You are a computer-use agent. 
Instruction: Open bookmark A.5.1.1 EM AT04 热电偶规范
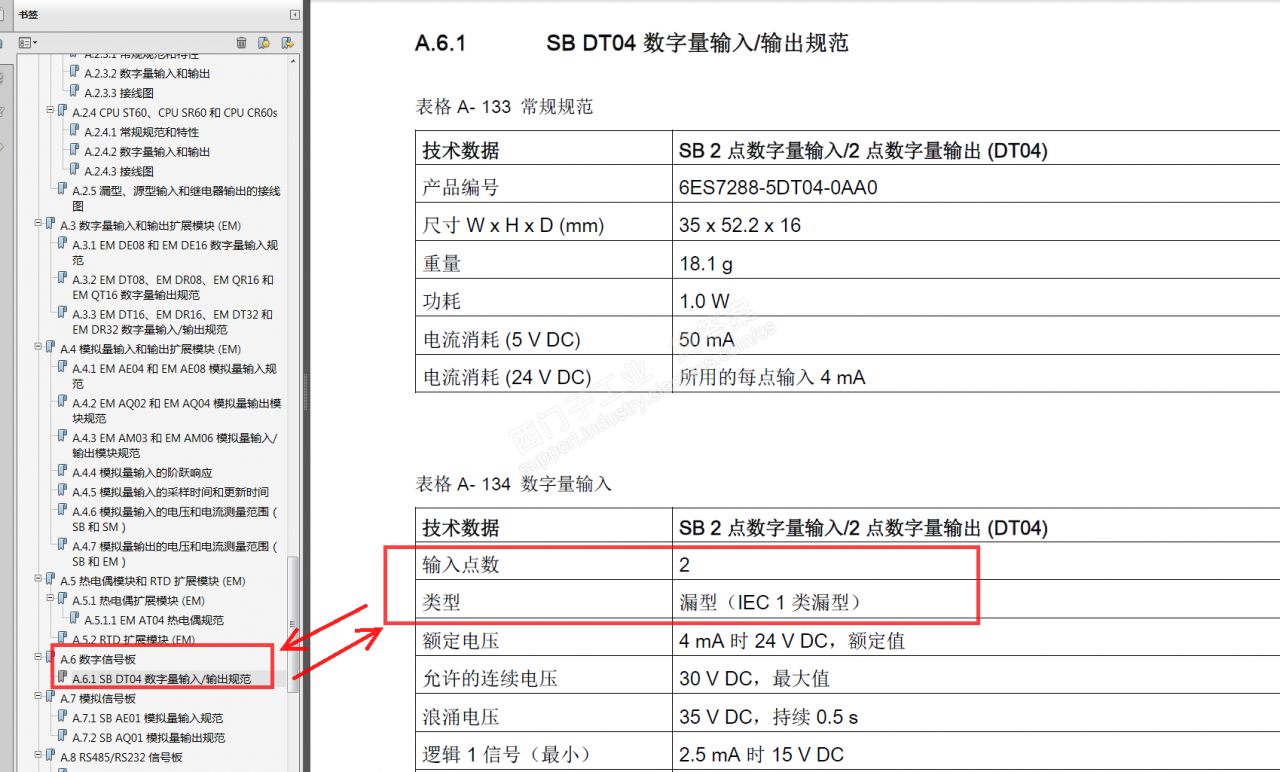click(x=154, y=620)
